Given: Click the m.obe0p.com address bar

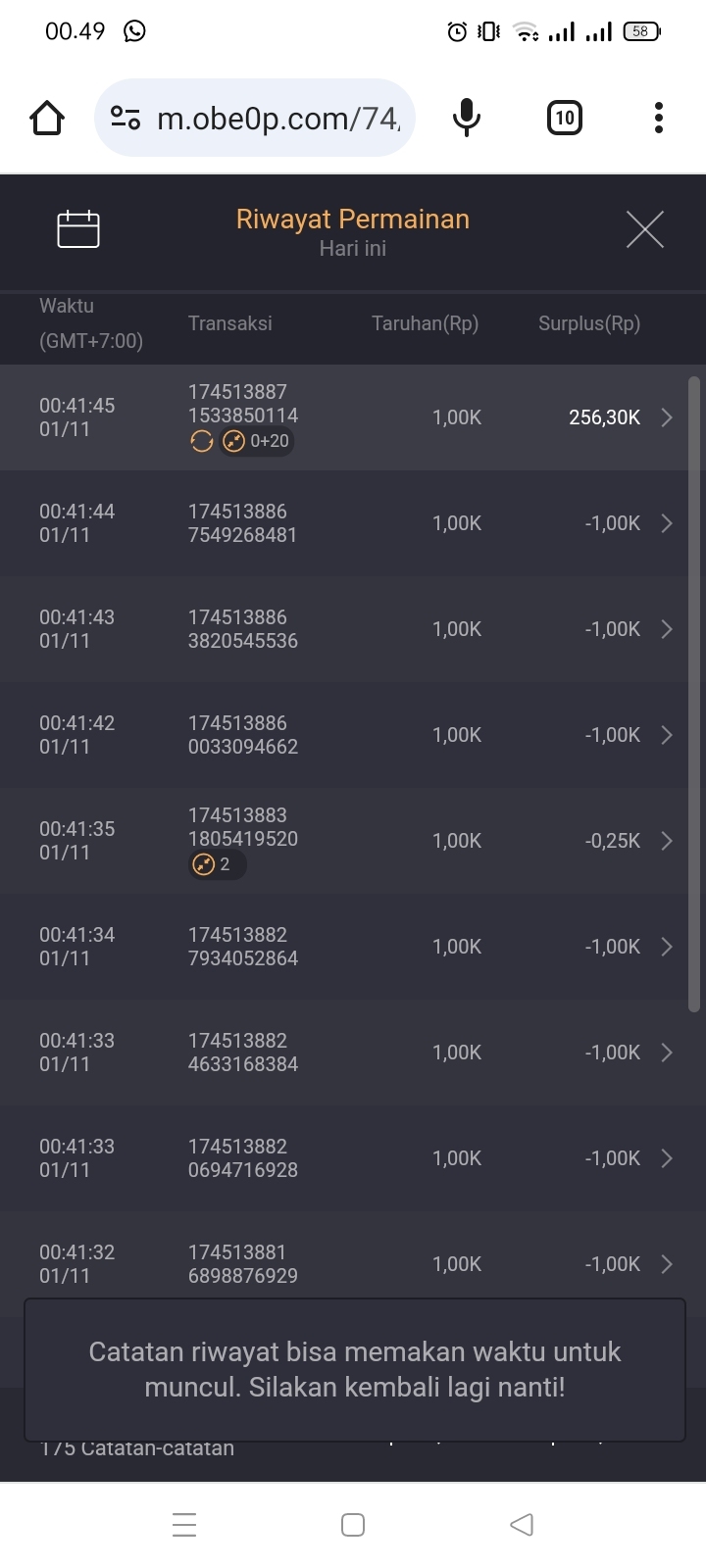Looking at the screenshot, I should [278, 119].
